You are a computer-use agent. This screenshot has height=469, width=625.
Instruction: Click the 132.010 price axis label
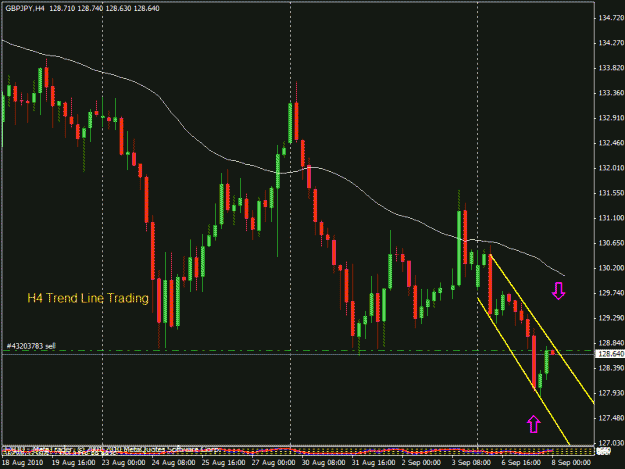coord(611,168)
